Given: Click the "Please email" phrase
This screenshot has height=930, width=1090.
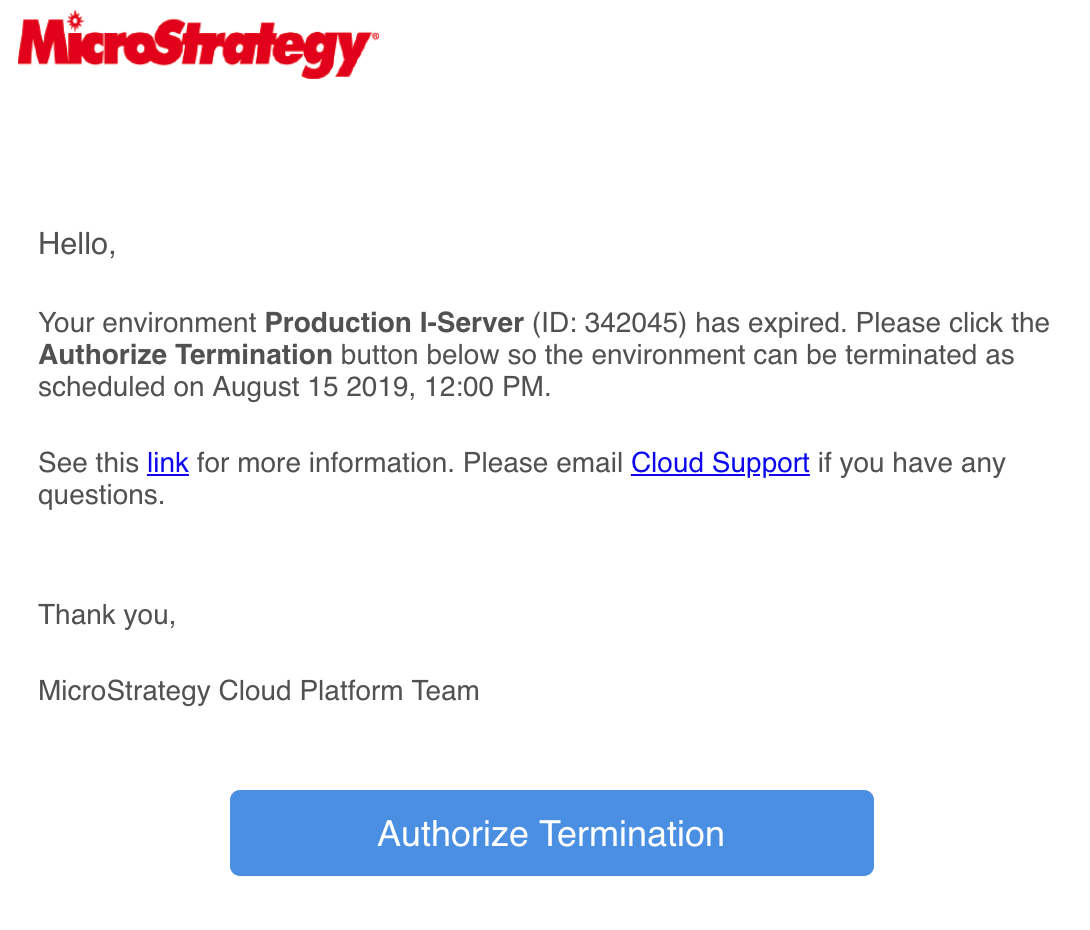Looking at the screenshot, I should click(543, 463).
